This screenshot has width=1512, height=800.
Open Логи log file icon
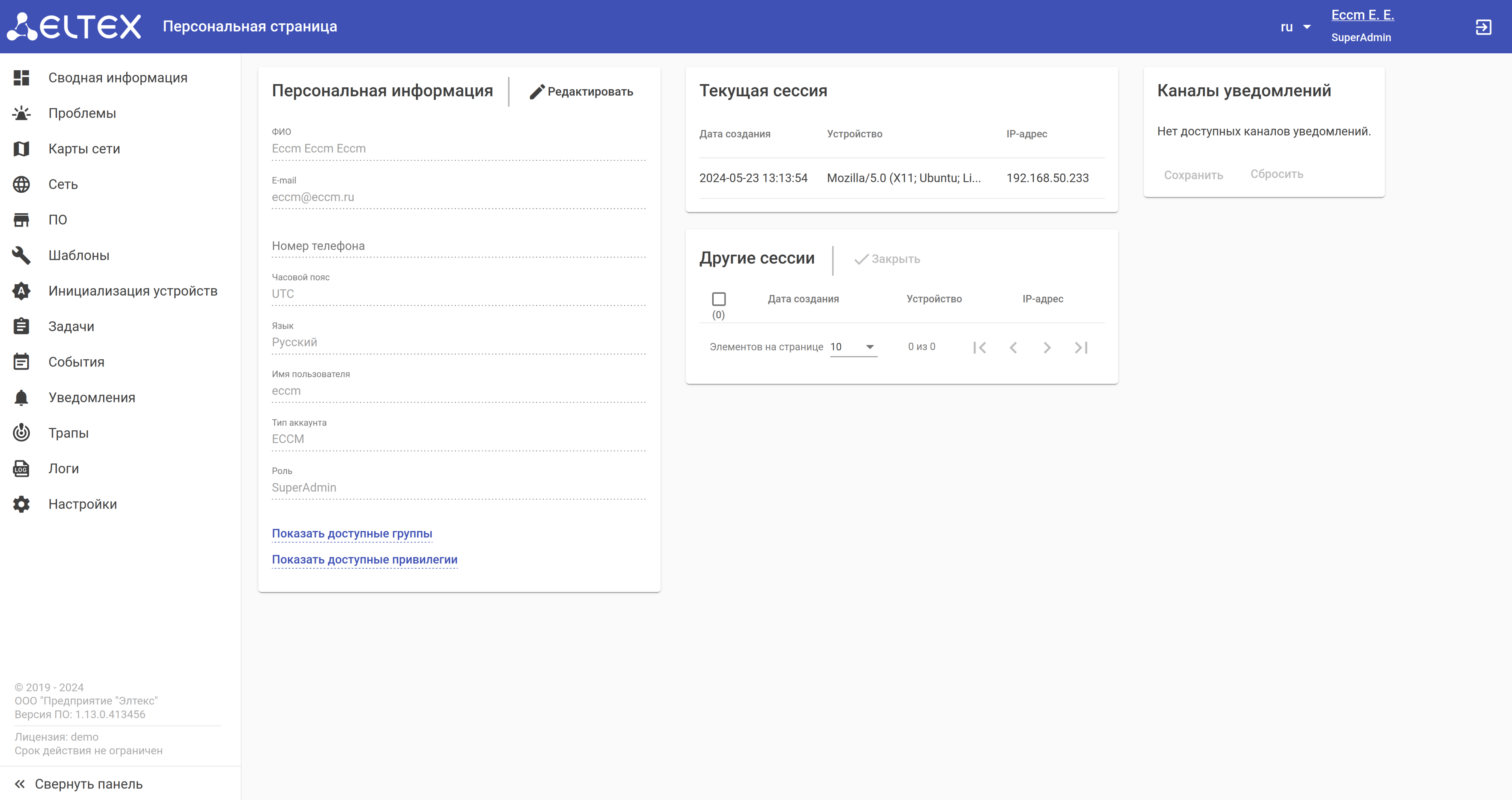(21, 468)
